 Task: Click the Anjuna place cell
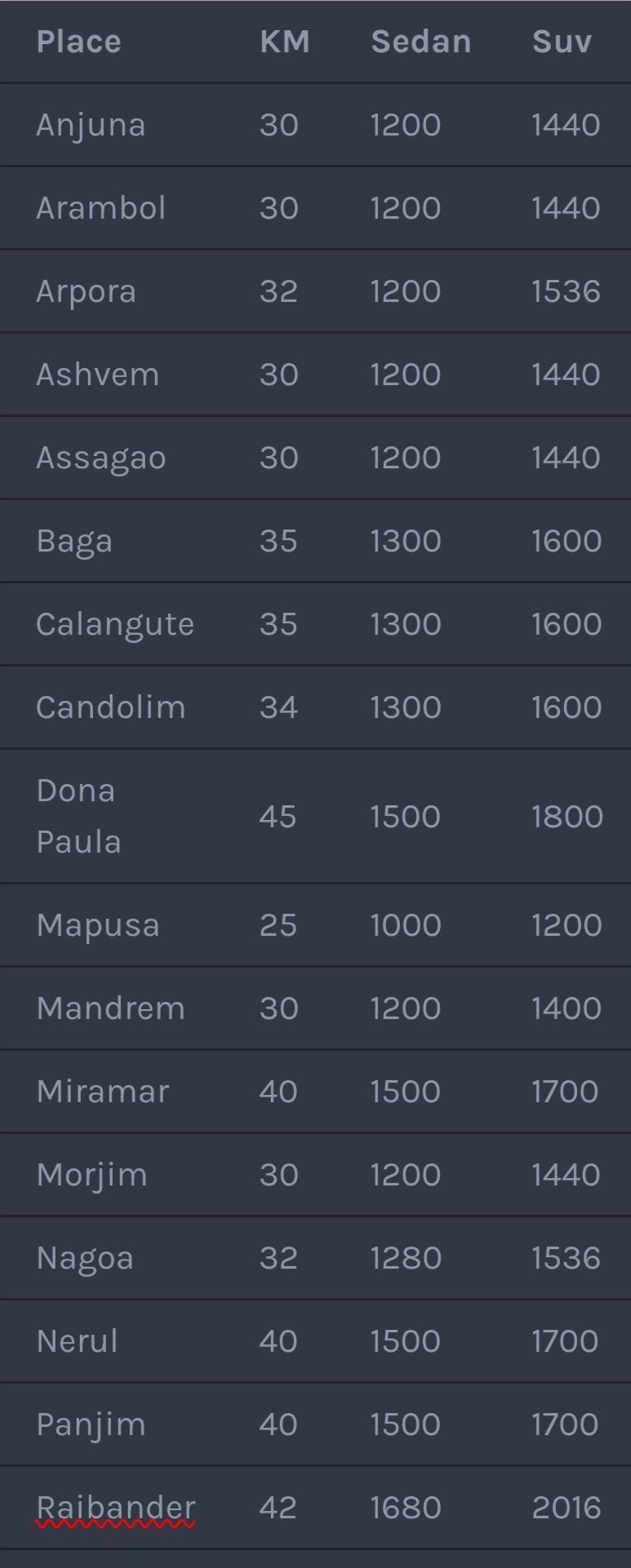(x=91, y=126)
